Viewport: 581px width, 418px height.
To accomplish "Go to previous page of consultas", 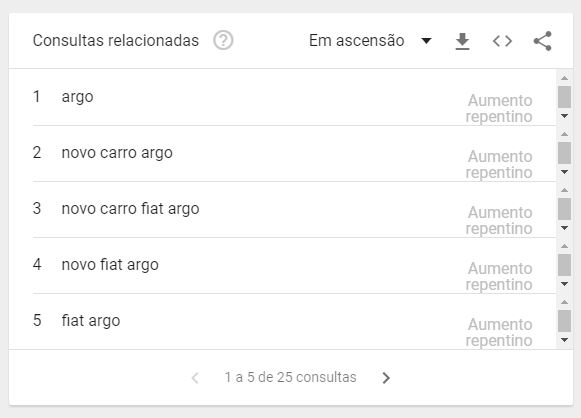I will point(195,378).
